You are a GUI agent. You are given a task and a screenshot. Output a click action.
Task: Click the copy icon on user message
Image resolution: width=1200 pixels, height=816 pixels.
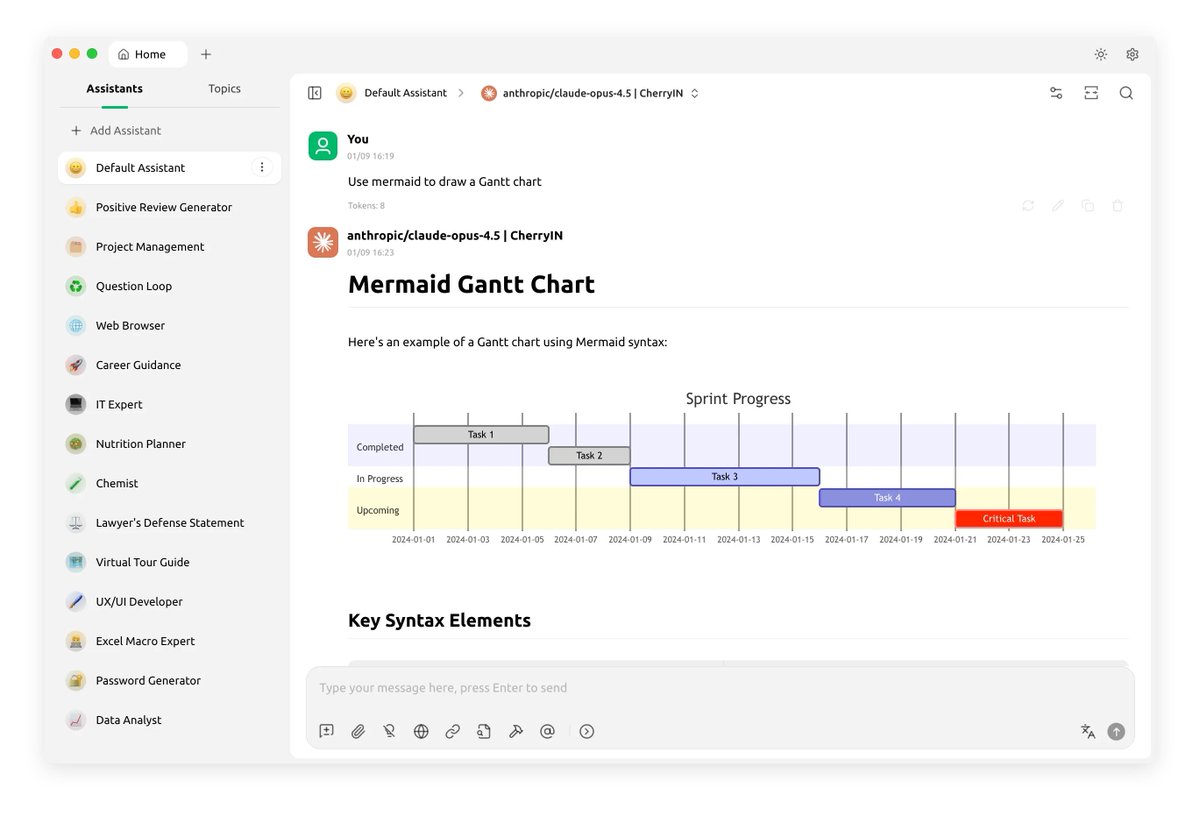point(1088,205)
